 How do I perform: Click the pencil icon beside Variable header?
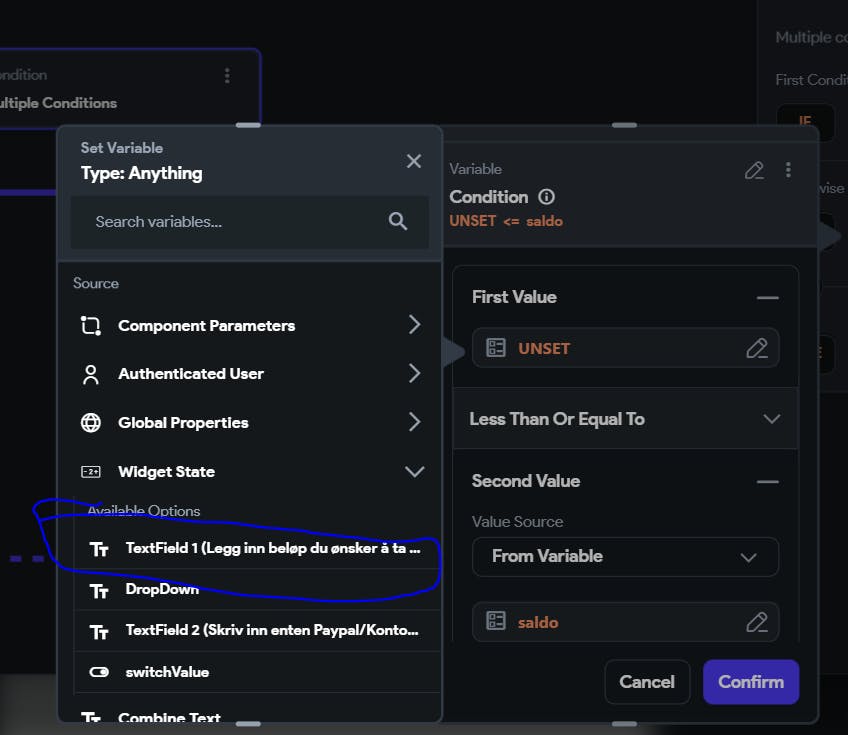tap(755, 170)
